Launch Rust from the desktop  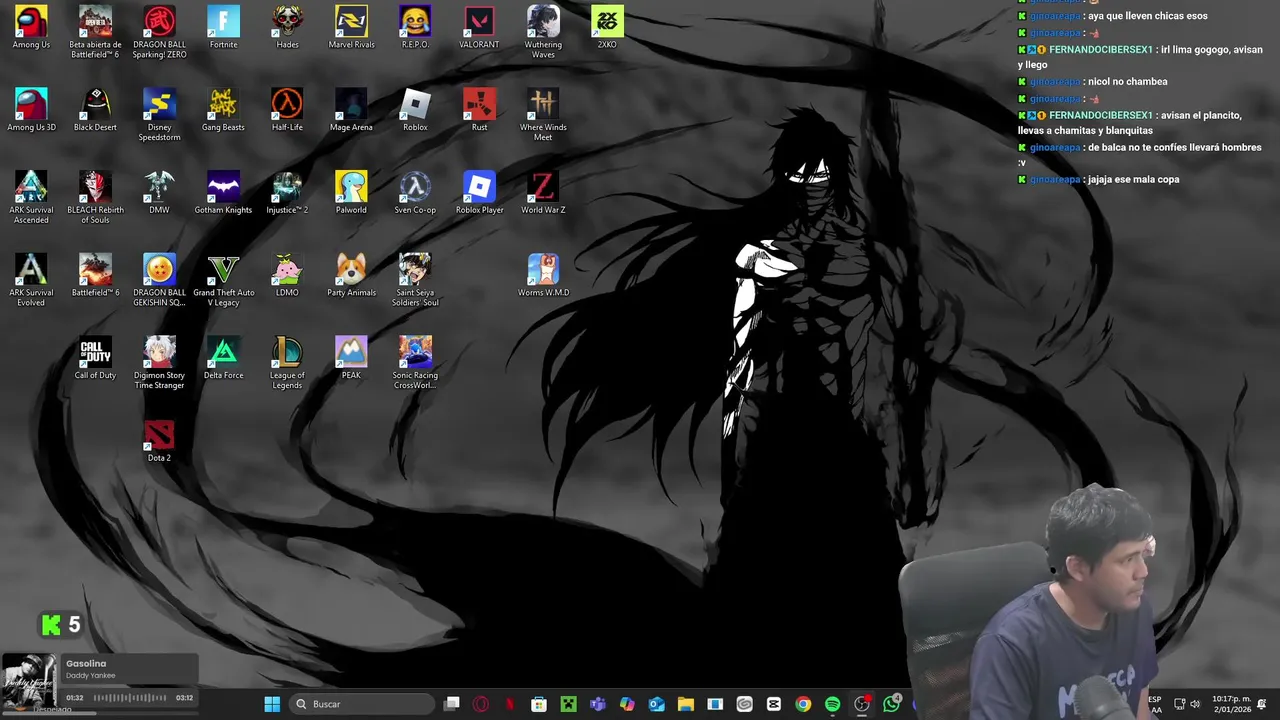tap(479, 110)
